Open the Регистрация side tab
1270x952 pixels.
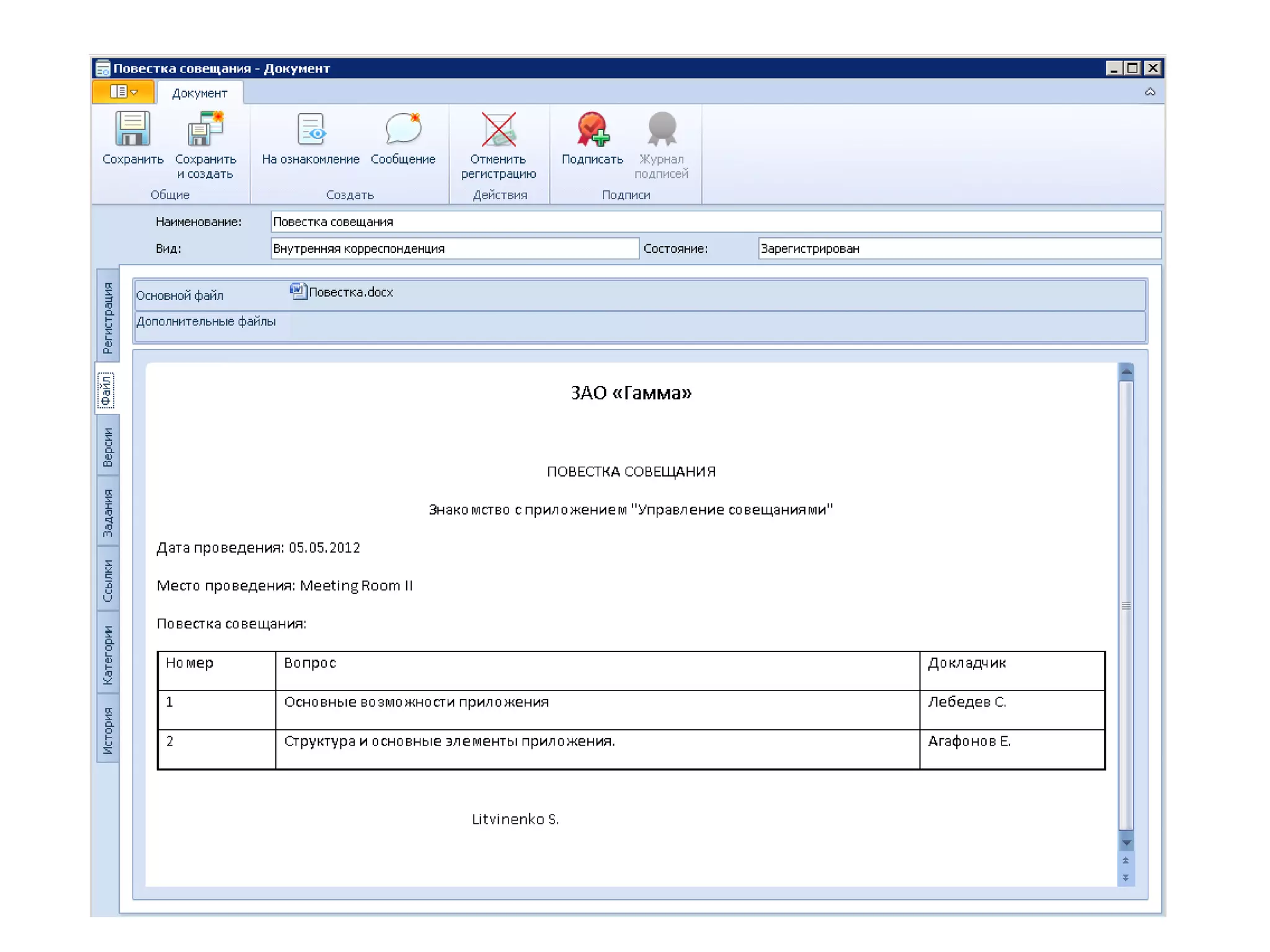click(x=108, y=317)
